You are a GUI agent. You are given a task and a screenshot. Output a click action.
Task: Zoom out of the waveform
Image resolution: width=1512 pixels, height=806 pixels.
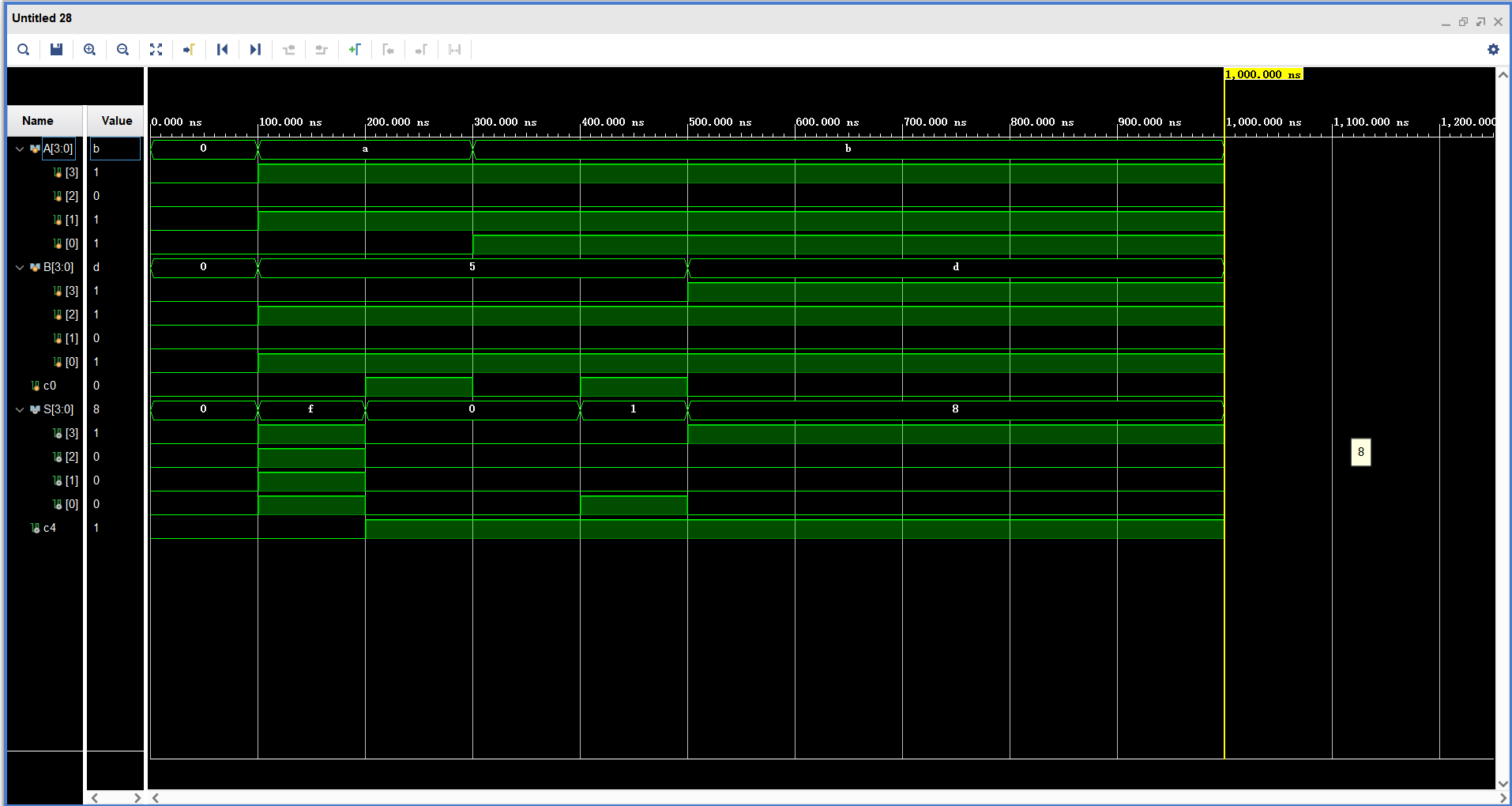[122, 49]
